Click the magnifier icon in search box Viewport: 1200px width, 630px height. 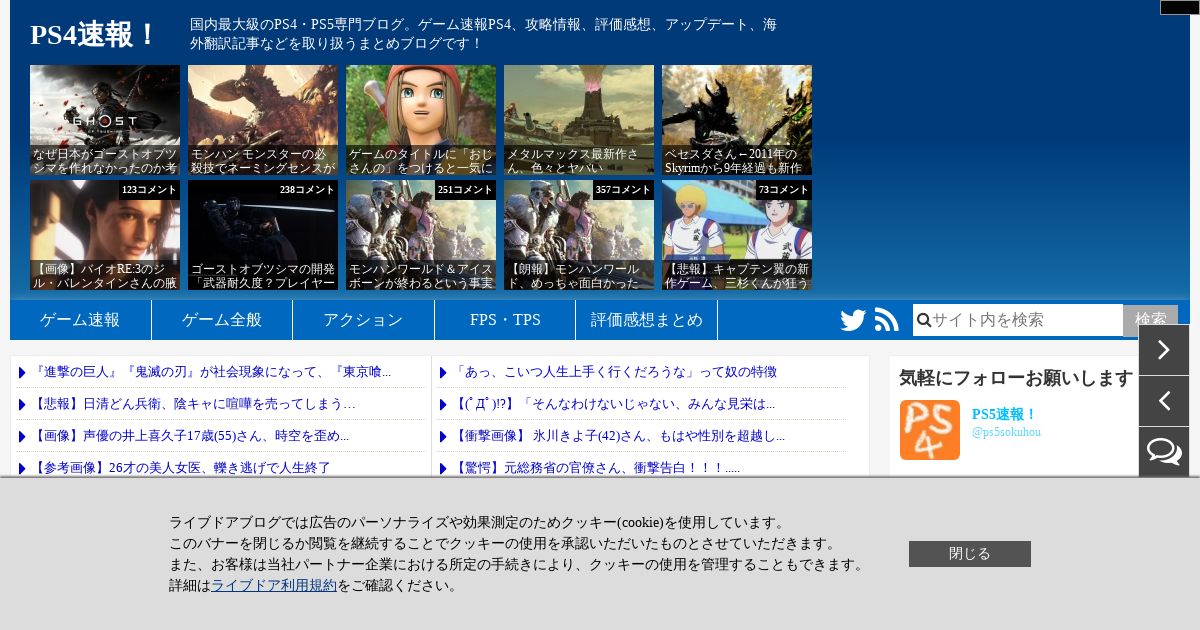(x=924, y=320)
